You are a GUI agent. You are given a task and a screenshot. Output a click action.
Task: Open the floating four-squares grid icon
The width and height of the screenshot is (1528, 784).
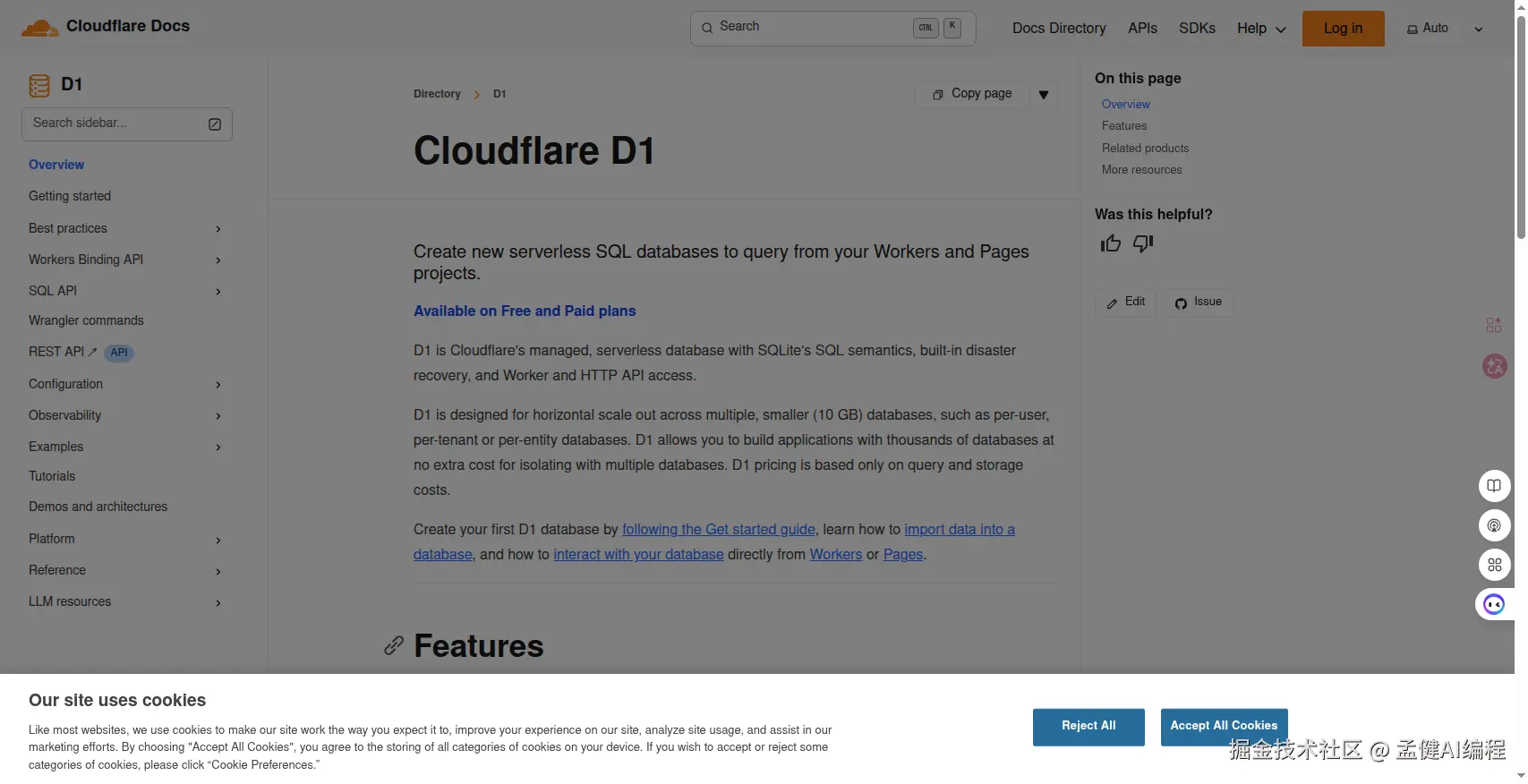coord(1494,565)
